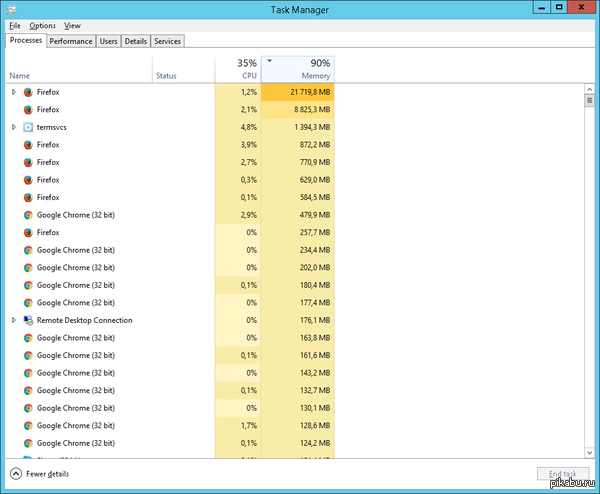The image size is (600, 494).
Task: Click Chrome icon in 161,6 MB row
Action: point(28,356)
